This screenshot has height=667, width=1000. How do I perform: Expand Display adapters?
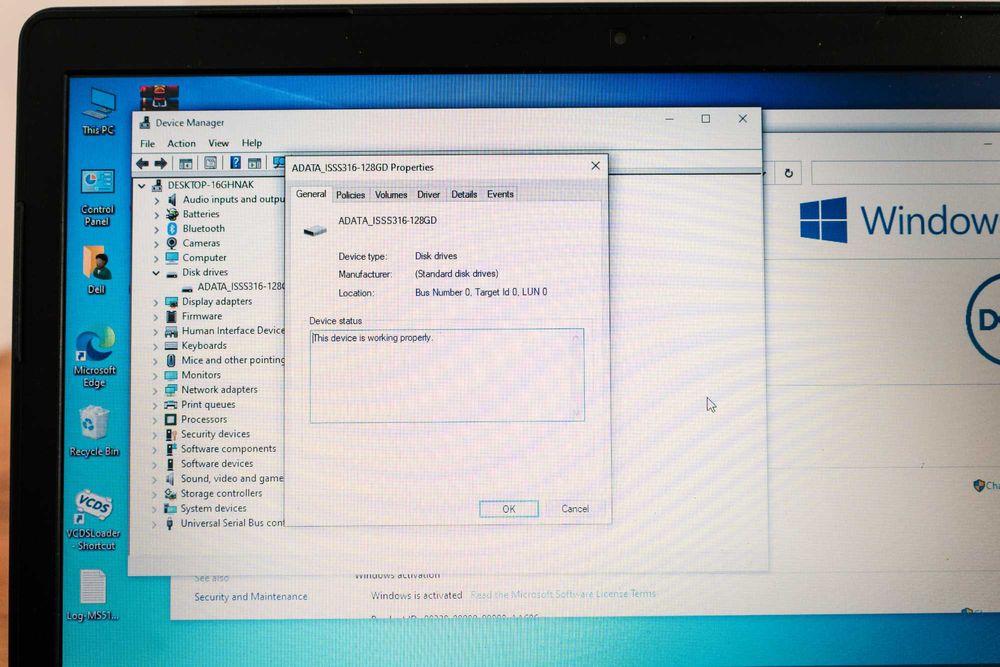[x=156, y=302]
